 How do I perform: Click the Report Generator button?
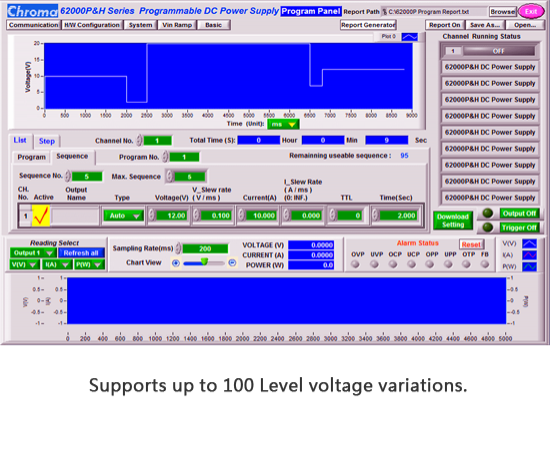(368, 25)
